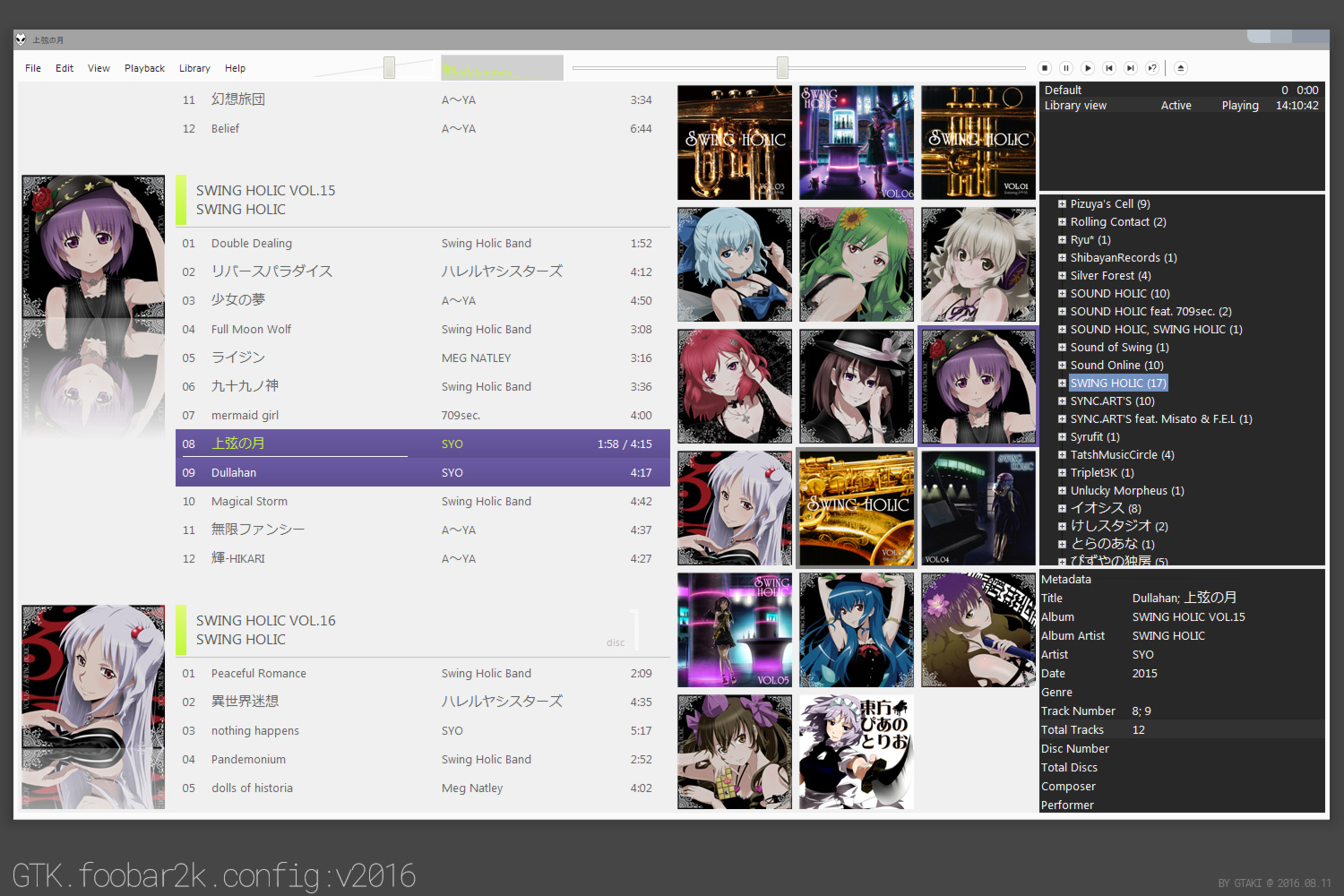
Task: Open the Playback menu
Action: 144,68
